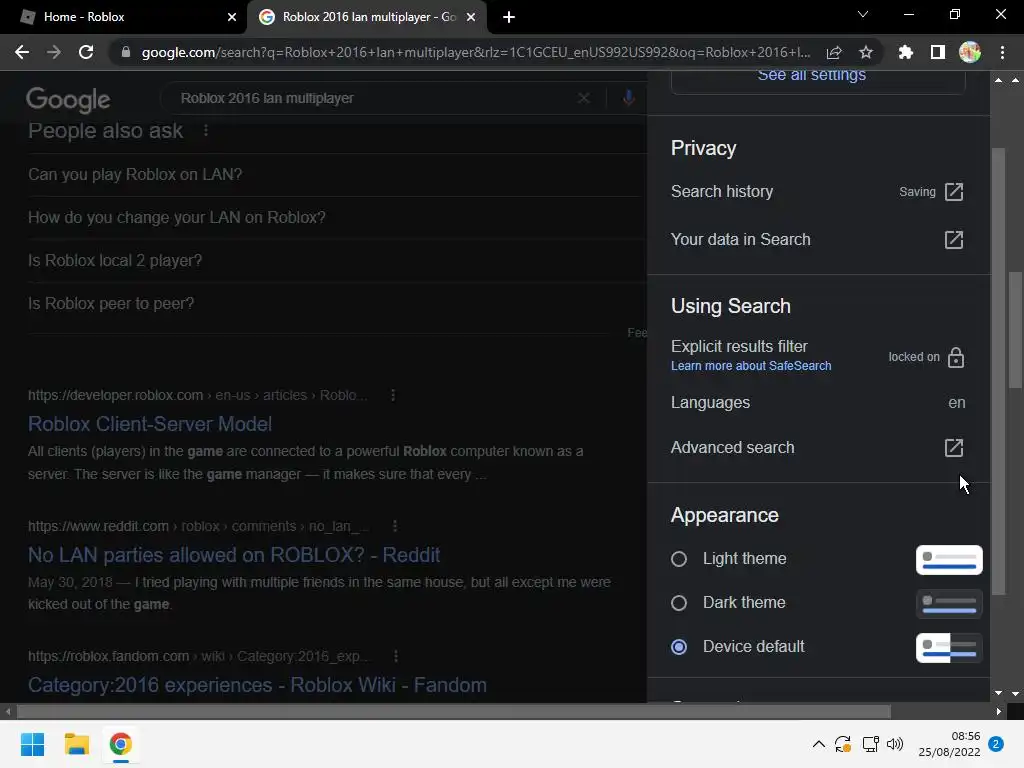Toggle the Chrome side panel icon
The width and height of the screenshot is (1024, 768).
click(x=938, y=52)
